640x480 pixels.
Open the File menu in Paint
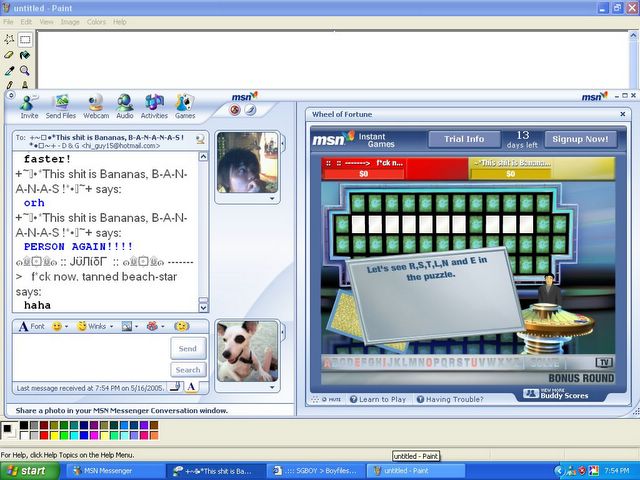point(8,22)
